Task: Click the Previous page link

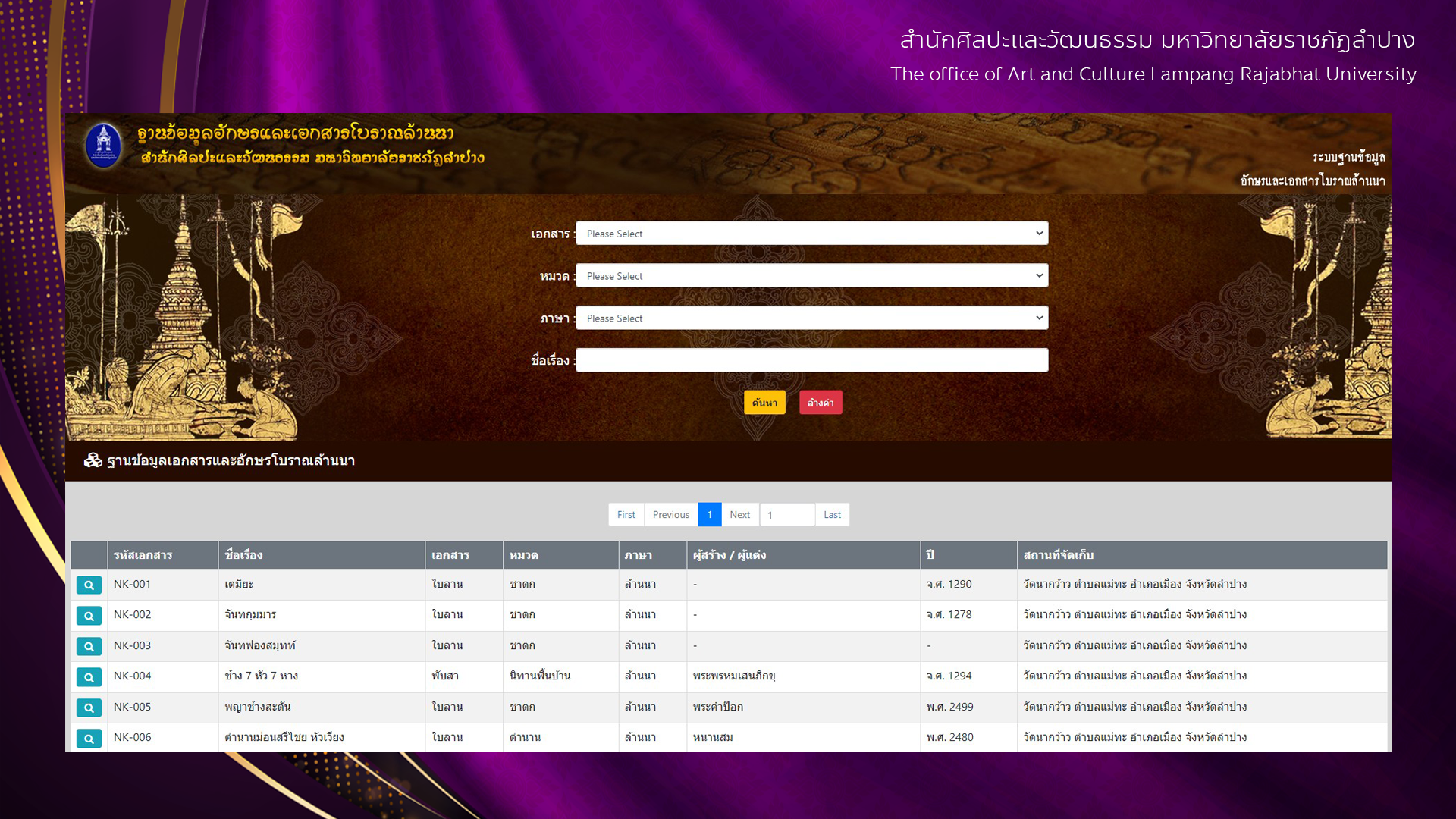Action: click(670, 515)
